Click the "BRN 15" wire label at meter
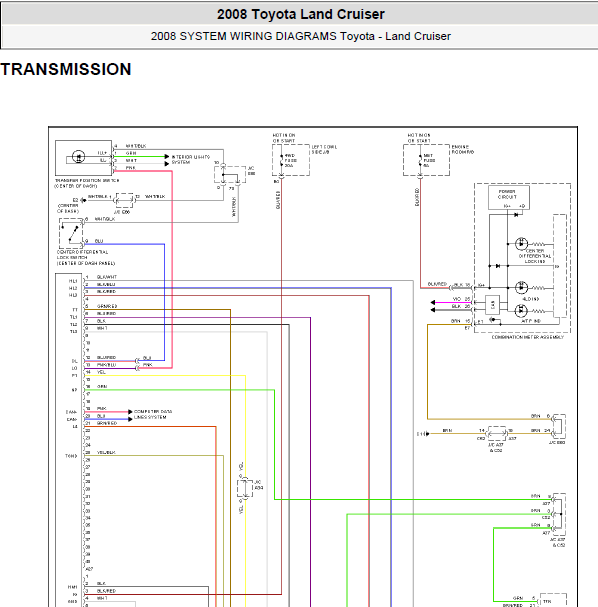This screenshot has width=598, height=607. (x=461, y=321)
